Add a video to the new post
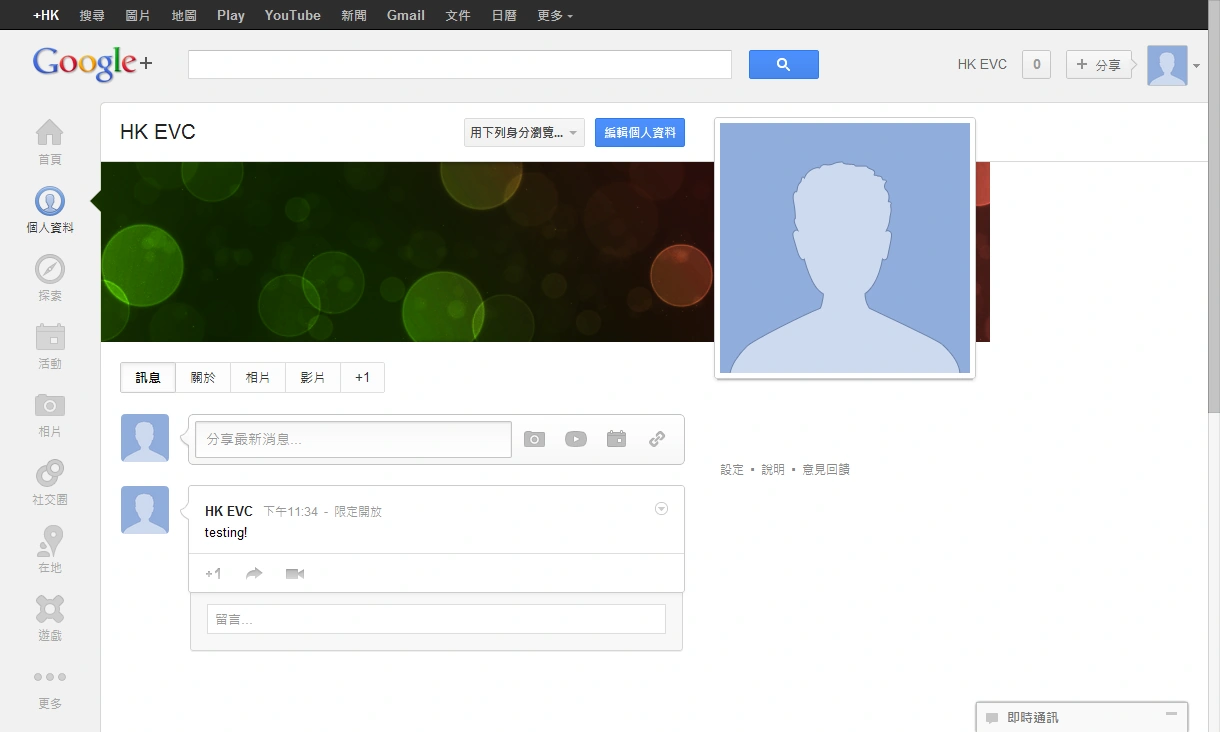 click(x=576, y=439)
